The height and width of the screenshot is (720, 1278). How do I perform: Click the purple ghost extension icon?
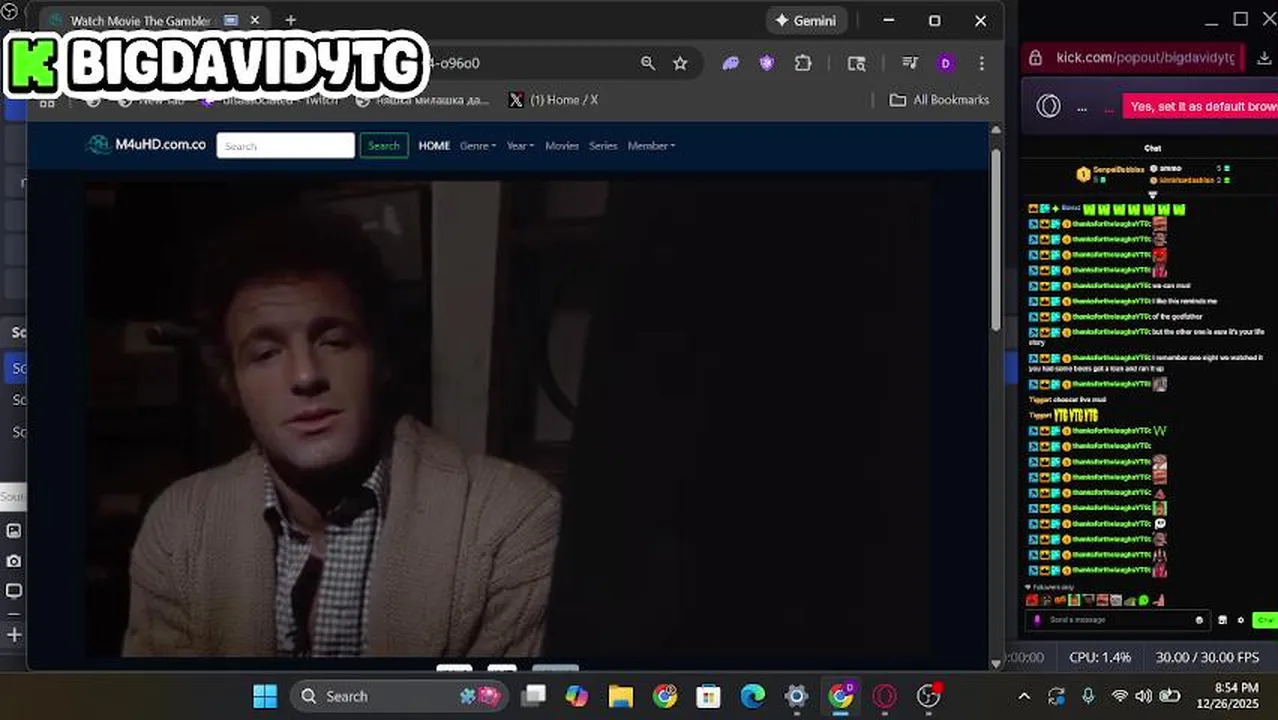point(731,63)
